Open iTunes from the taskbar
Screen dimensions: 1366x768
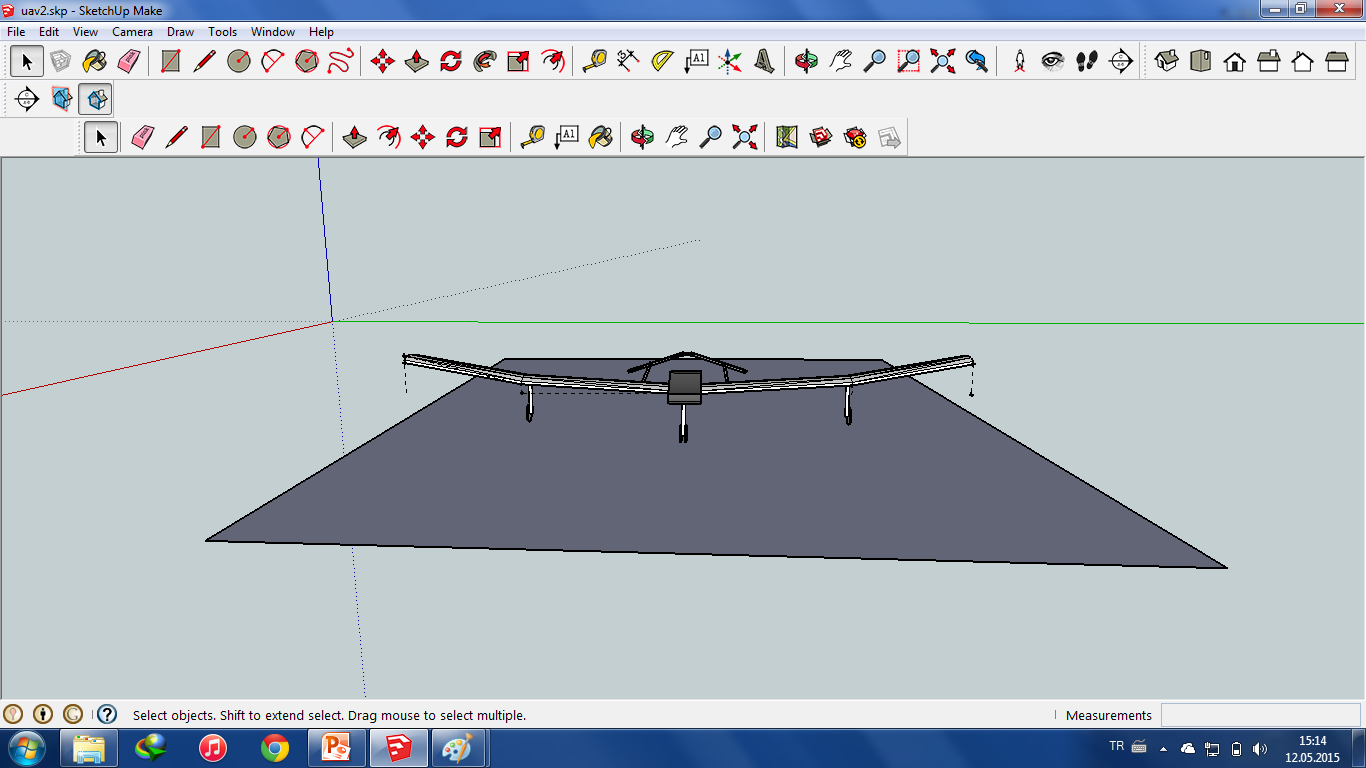(213, 748)
